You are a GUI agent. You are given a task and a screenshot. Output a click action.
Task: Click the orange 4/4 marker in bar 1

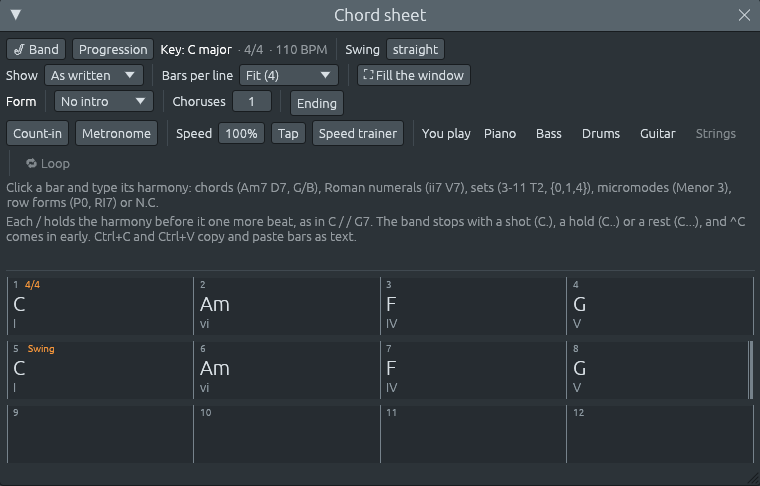pos(32,285)
